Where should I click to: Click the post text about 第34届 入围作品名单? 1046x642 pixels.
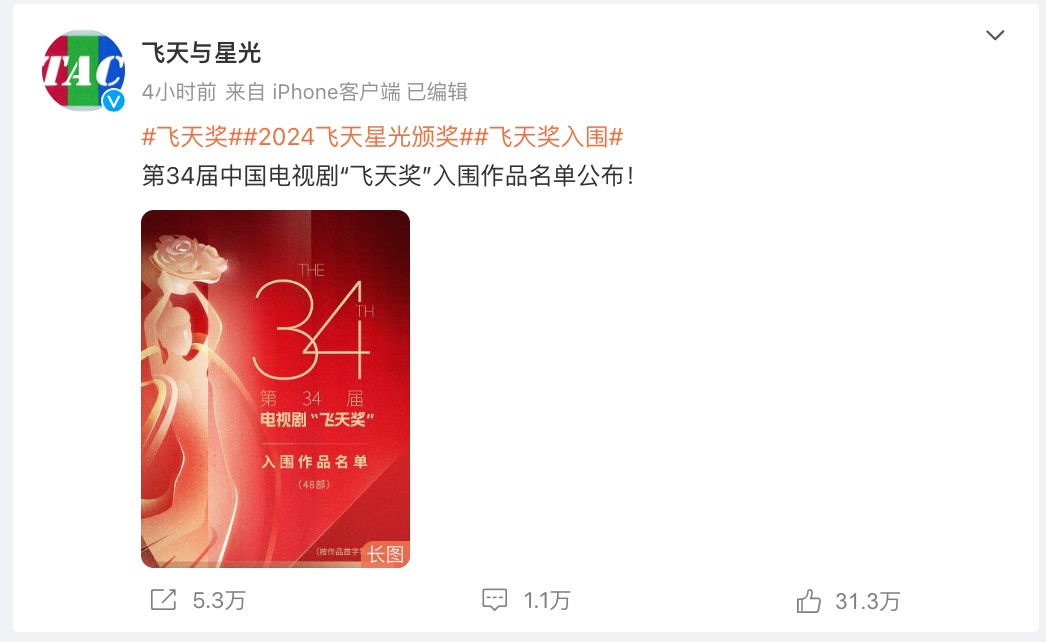coord(388,176)
